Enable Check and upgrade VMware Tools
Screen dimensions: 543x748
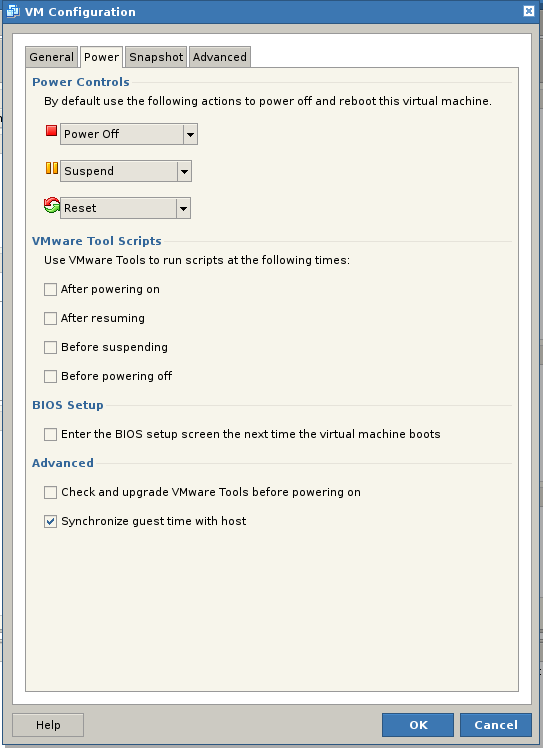point(50,492)
